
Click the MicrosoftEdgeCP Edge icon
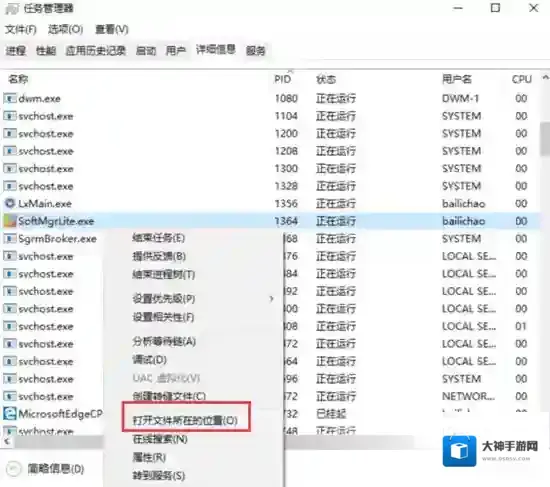tap(10, 414)
